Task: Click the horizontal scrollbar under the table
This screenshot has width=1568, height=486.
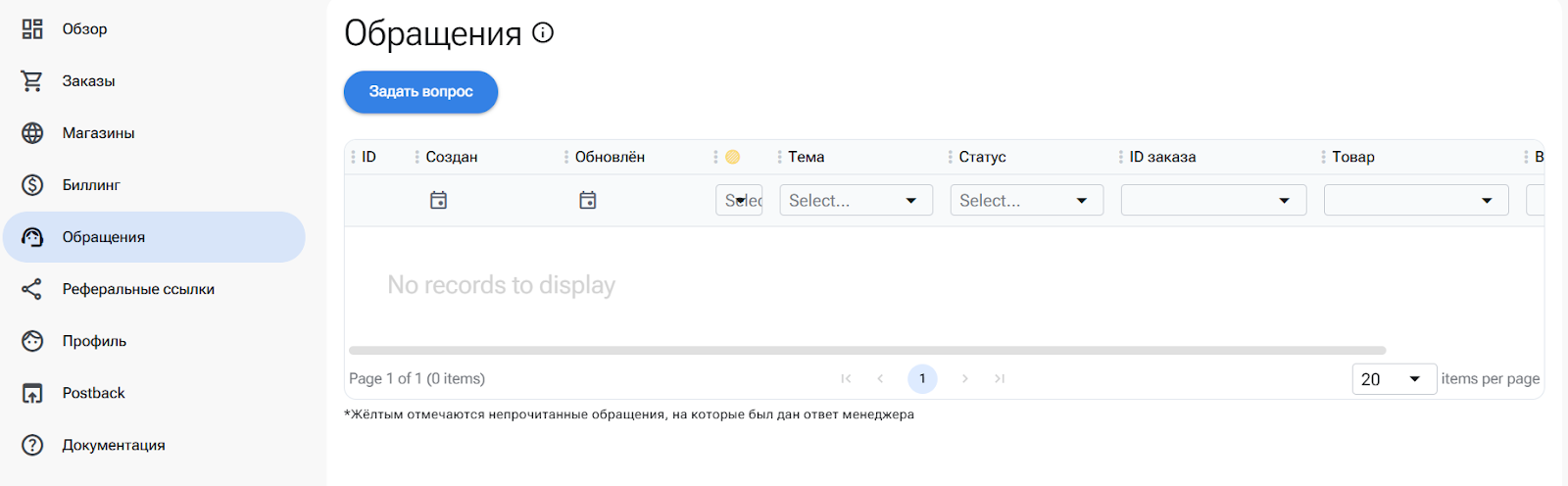Action: [866, 350]
